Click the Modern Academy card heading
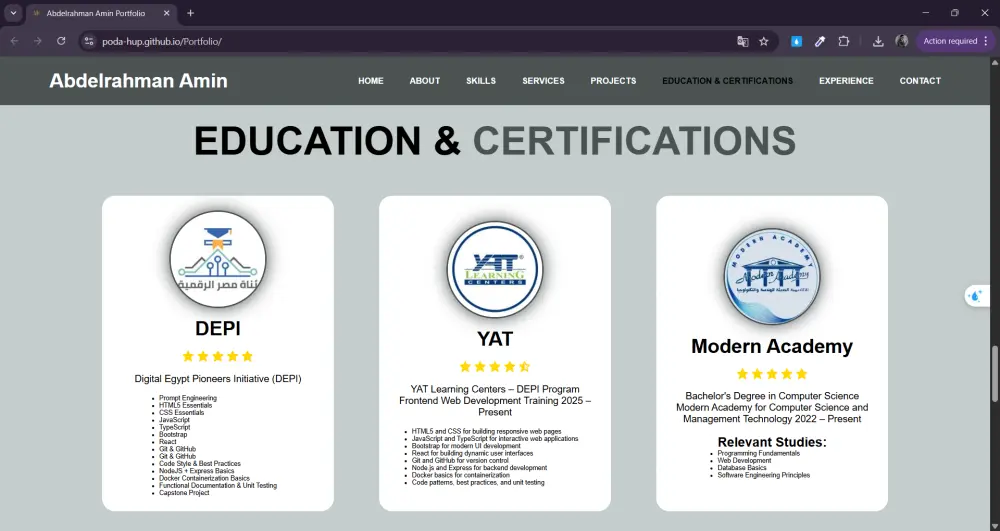This screenshot has width=1000, height=531. (x=772, y=346)
